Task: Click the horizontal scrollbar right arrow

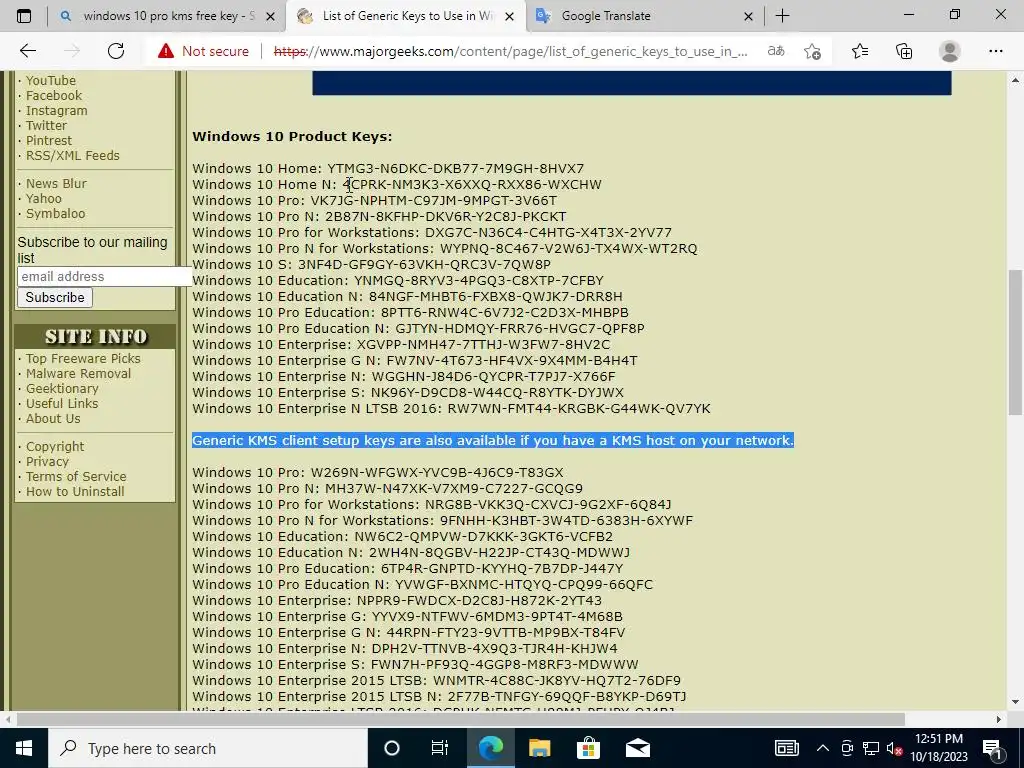Action: pos(999,719)
